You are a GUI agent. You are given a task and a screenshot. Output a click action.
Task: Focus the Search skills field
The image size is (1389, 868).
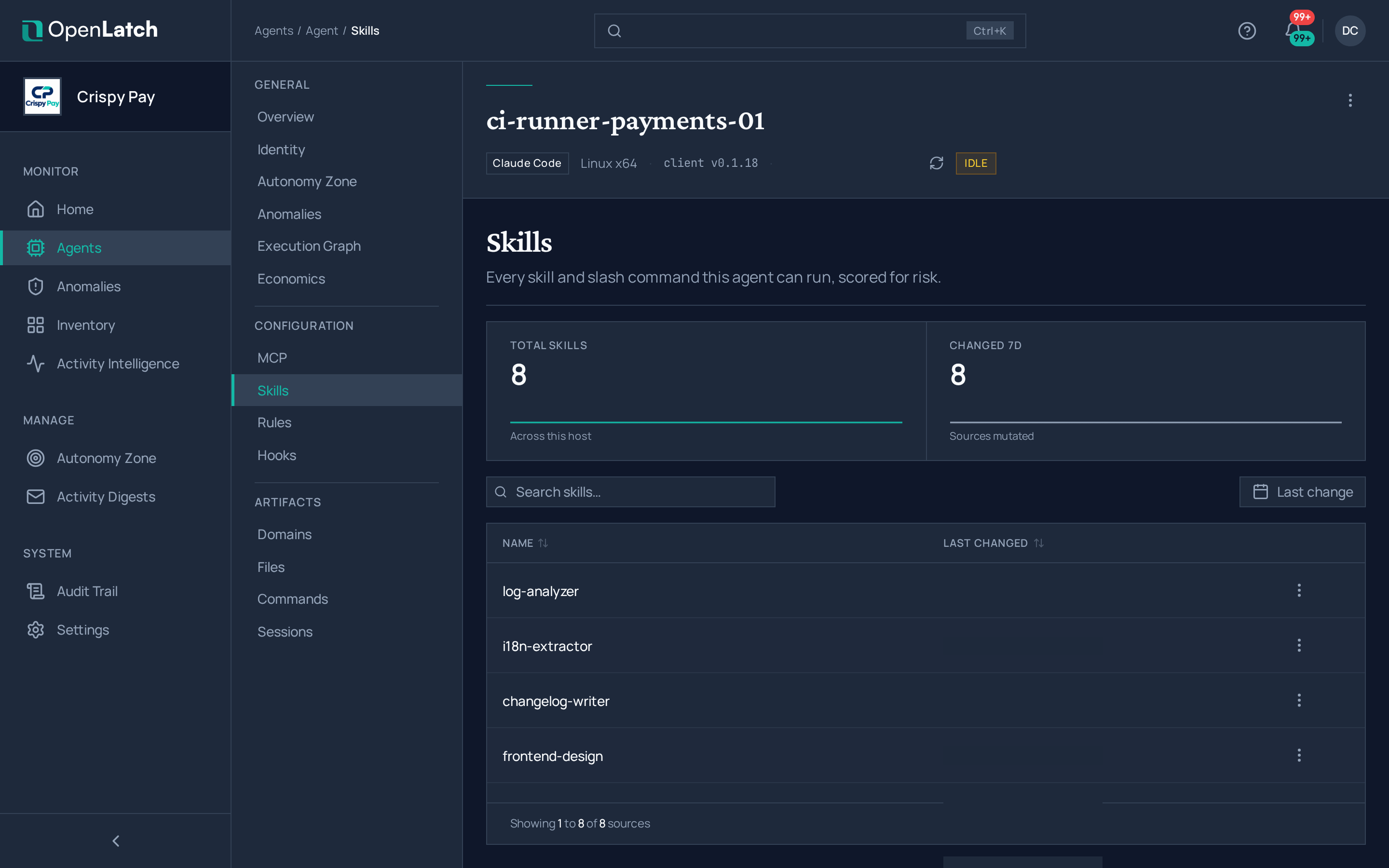pos(630,491)
